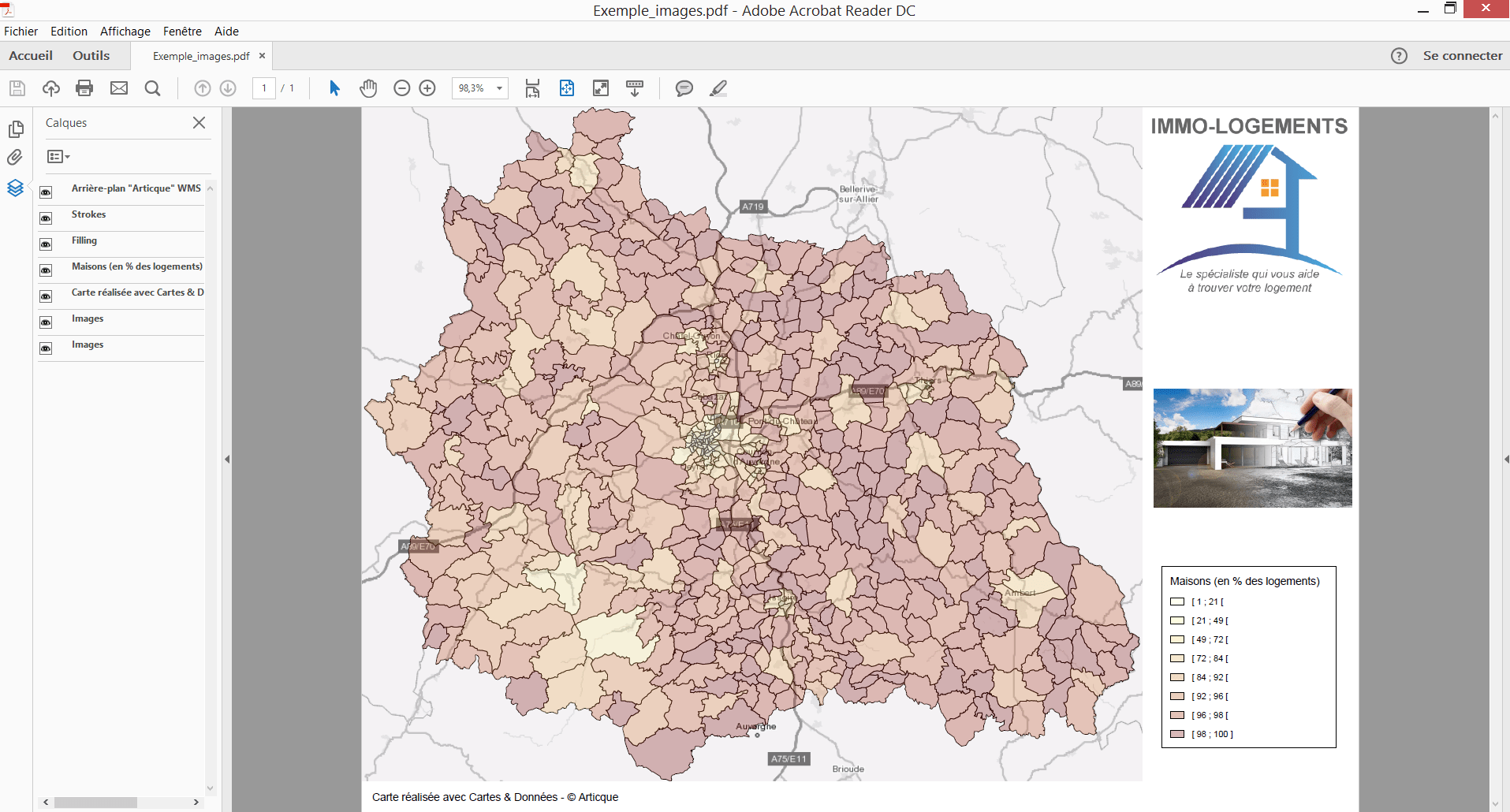This screenshot has width=1510, height=812.
Task: Send file by email envelope icon
Action: (119, 88)
